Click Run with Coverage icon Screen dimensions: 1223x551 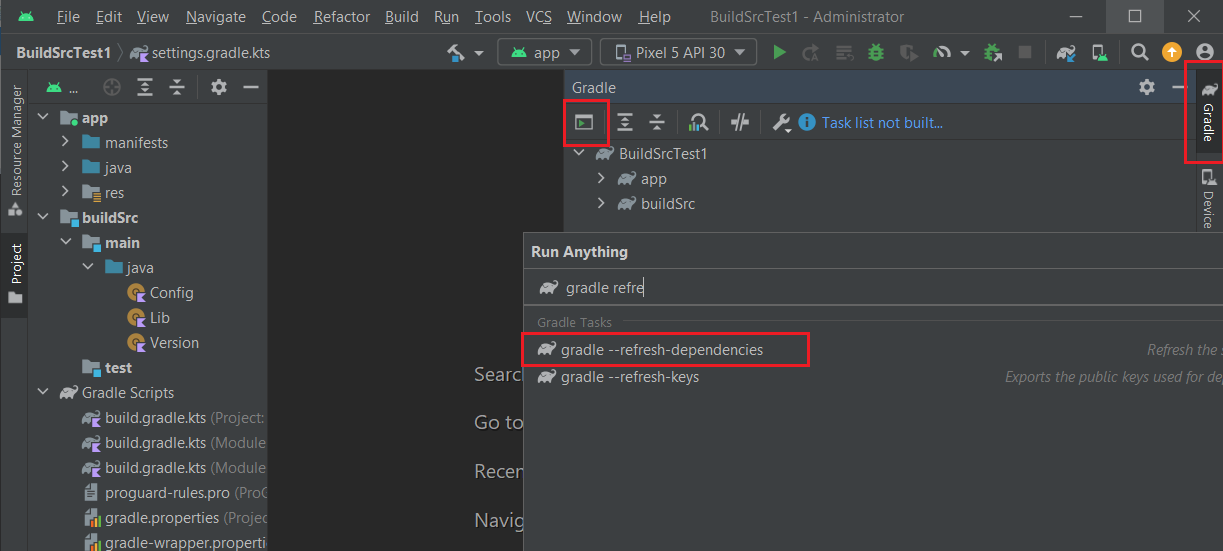coord(908,52)
